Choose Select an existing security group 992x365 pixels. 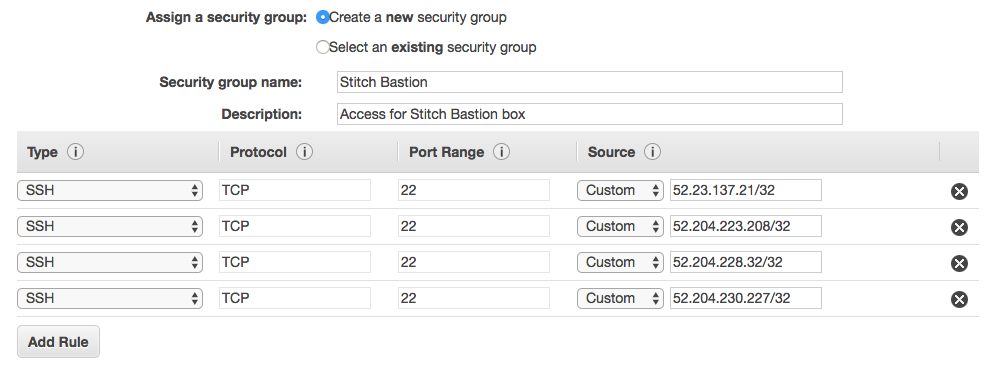coord(323,47)
